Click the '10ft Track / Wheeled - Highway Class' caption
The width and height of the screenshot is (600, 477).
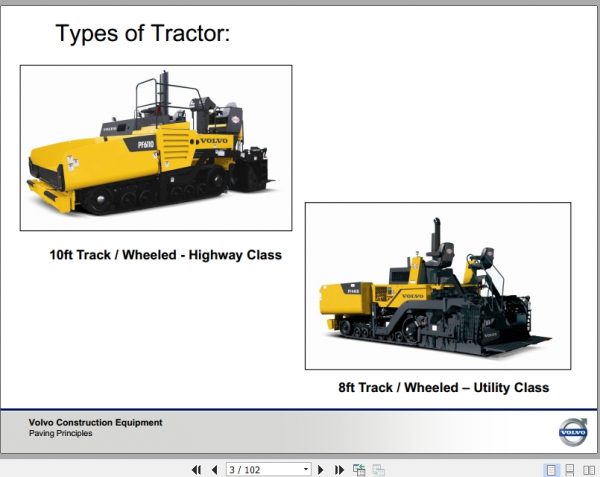coord(165,255)
